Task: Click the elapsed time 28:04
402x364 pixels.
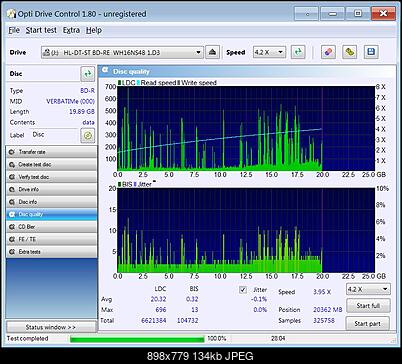Action: [x=278, y=338]
